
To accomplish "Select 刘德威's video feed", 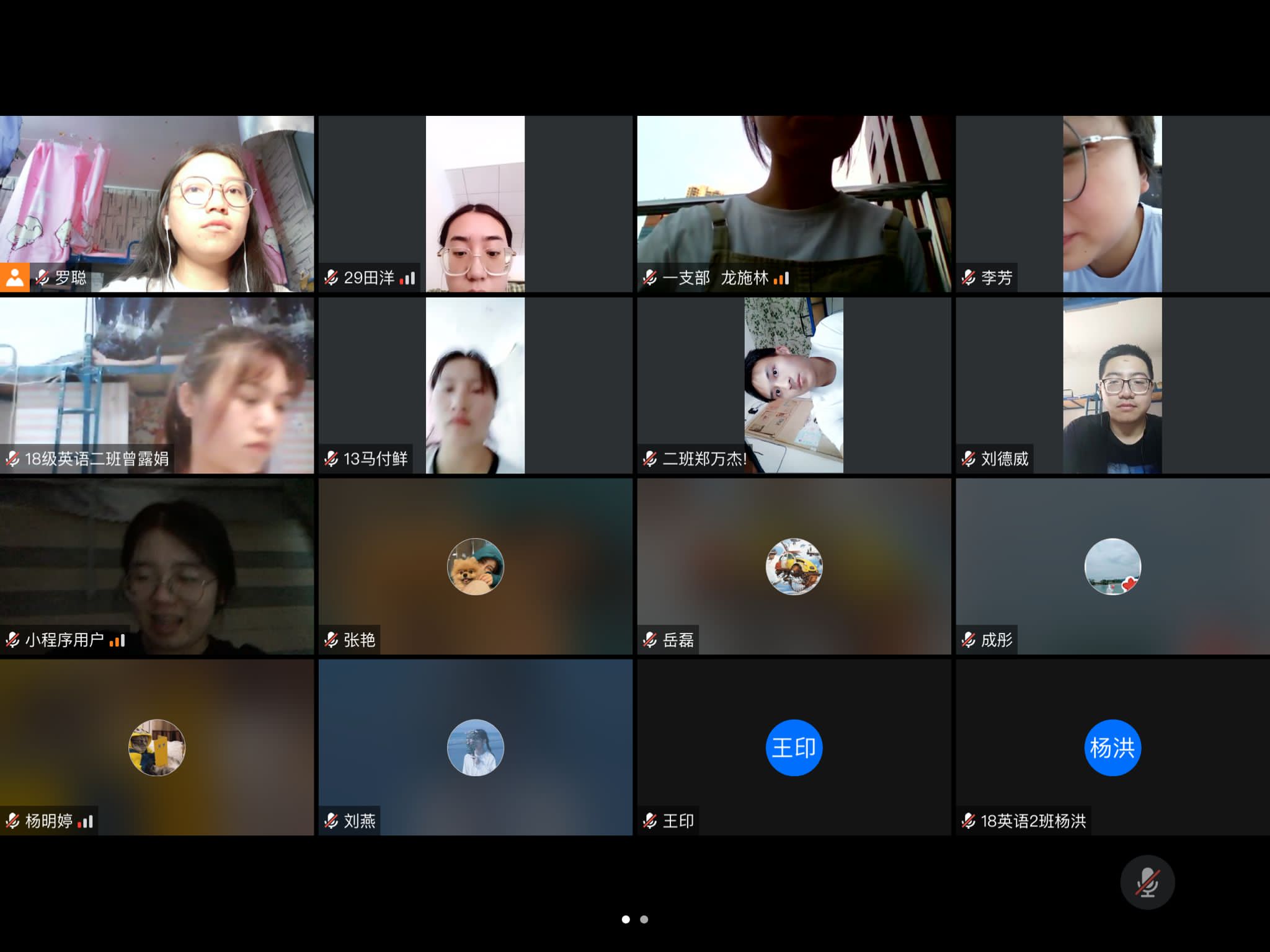I will pyautogui.click(x=1112, y=386).
